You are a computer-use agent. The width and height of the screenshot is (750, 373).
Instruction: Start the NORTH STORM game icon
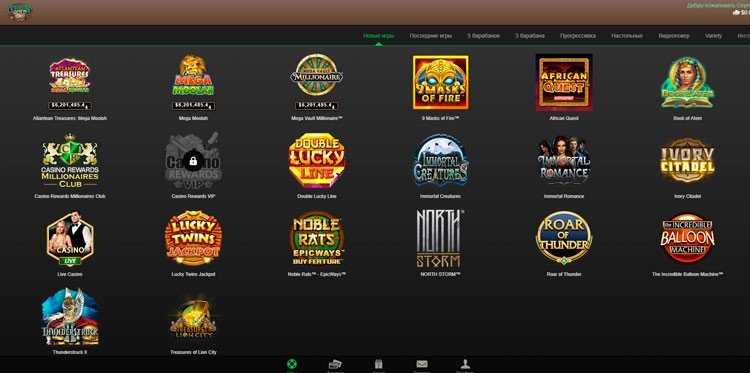pyautogui.click(x=439, y=238)
